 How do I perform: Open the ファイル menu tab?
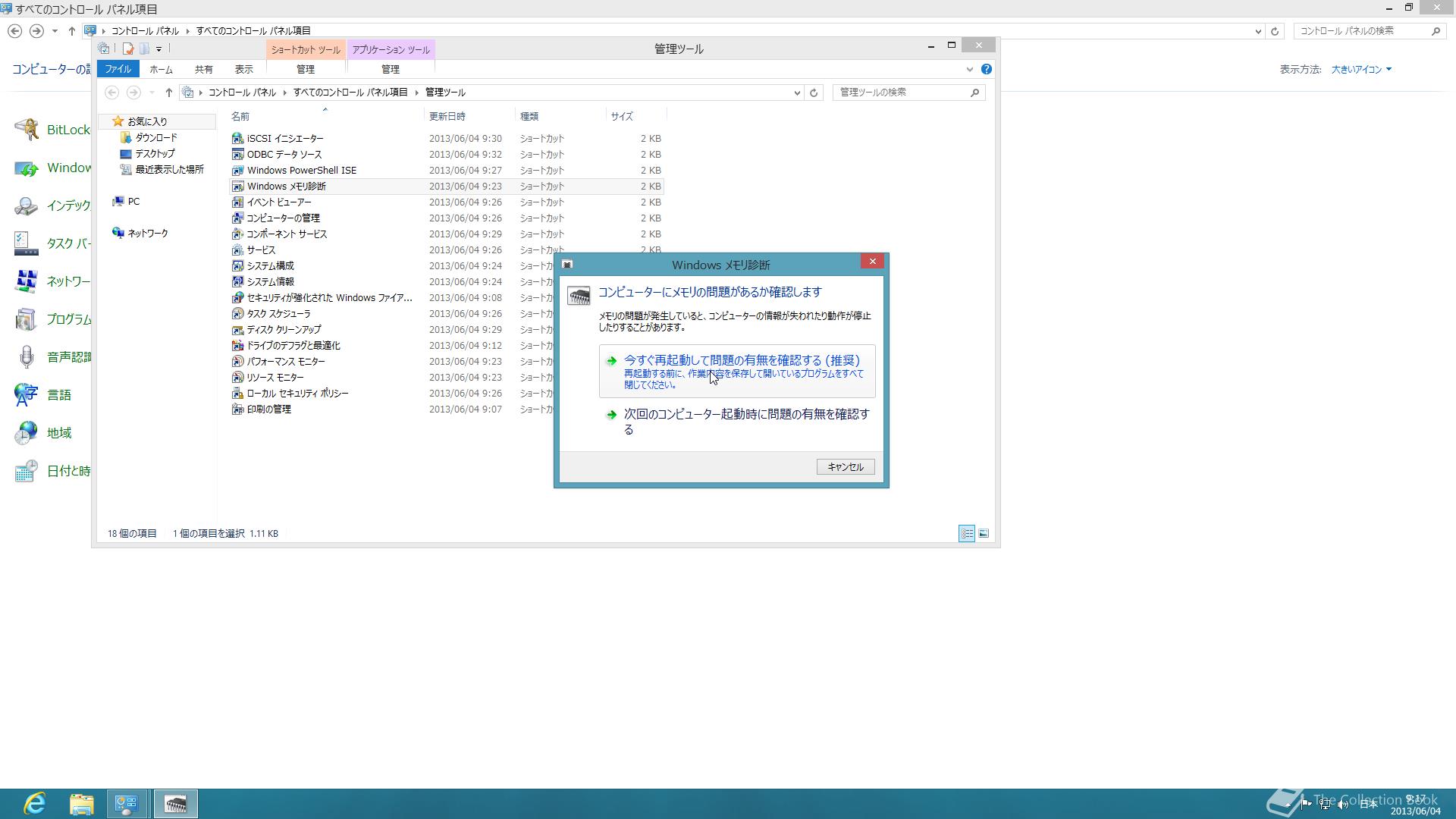[118, 69]
